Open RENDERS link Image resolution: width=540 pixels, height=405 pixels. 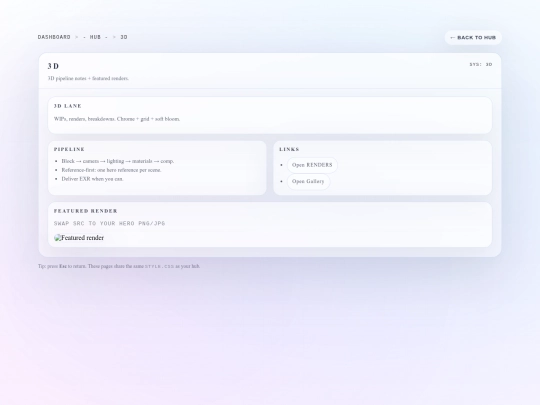tap(312, 165)
